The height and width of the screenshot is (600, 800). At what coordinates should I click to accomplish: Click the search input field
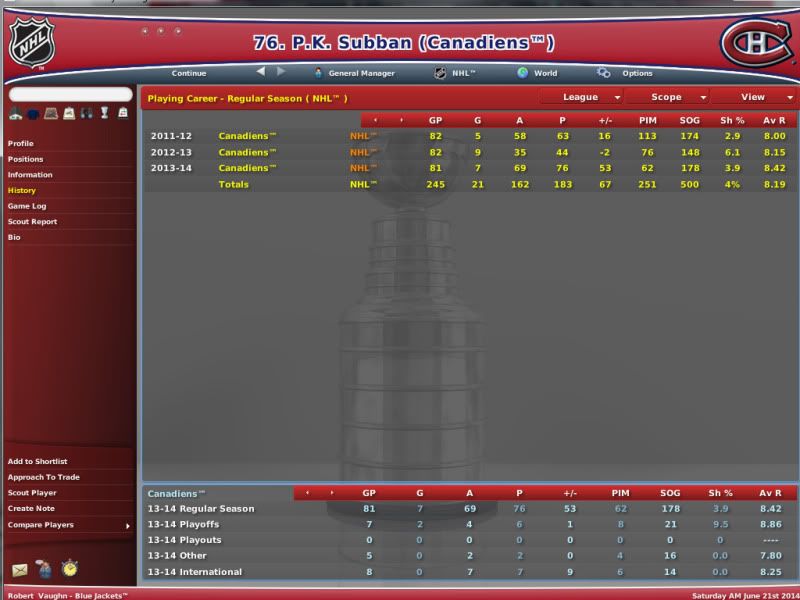[70, 94]
